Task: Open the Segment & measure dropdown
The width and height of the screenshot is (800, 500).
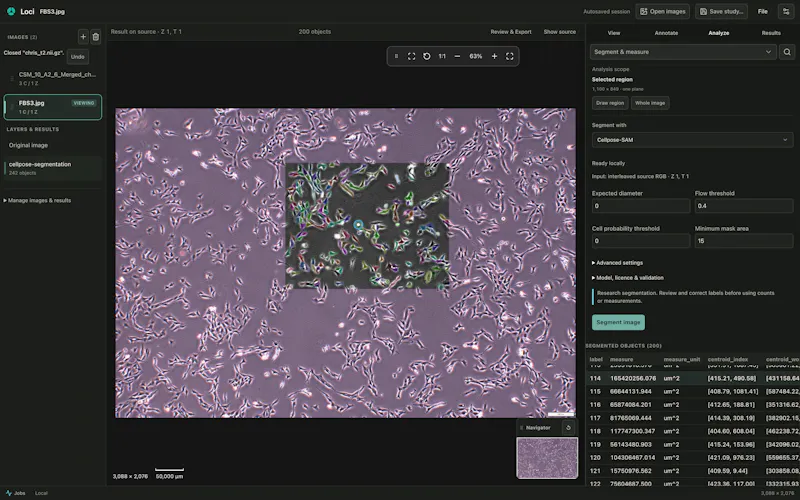Action: [x=683, y=52]
